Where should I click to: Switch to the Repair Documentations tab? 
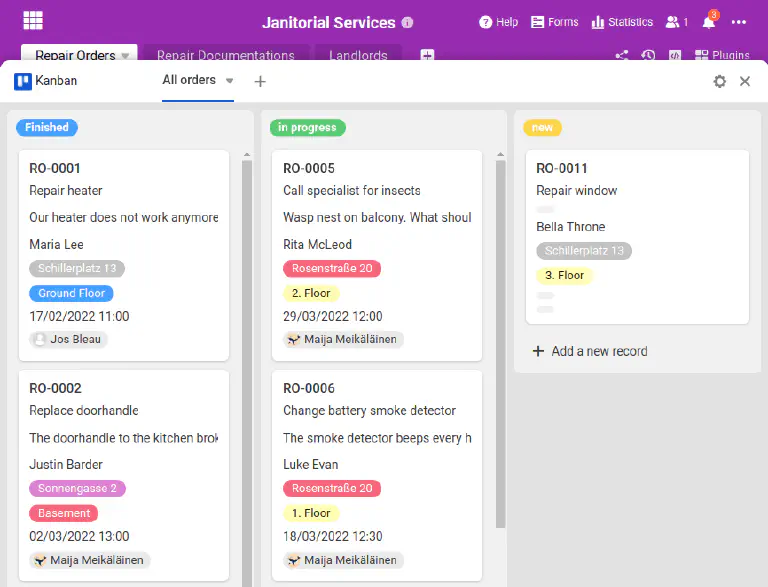point(226,54)
